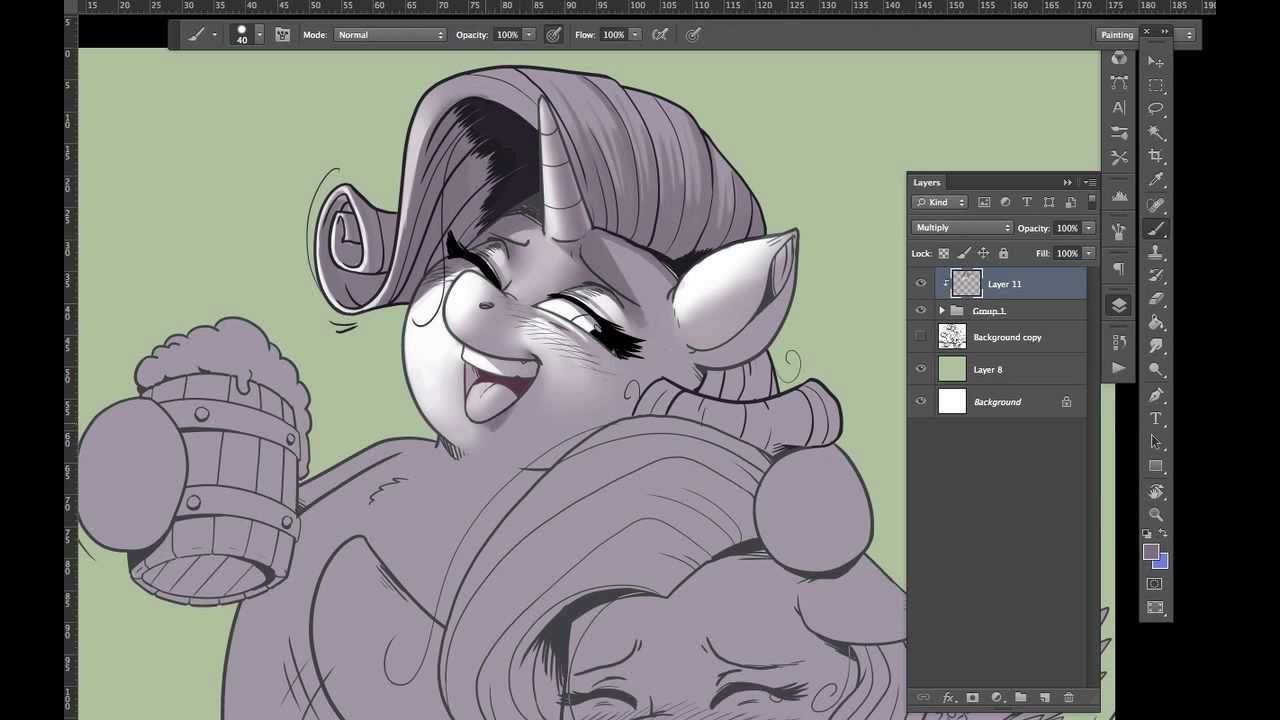The width and height of the screenshot is (1280, 720).
Task: Open the Character panel dock icon
Action: pyautogui.click(x=1119, y=107)
